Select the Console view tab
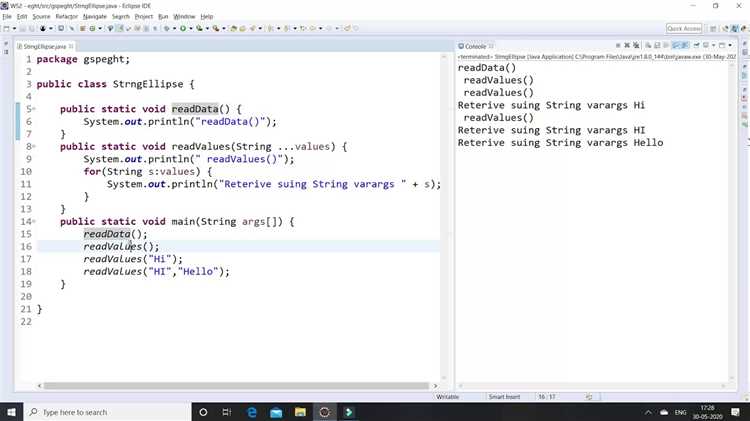 click(x=475, y=46)
